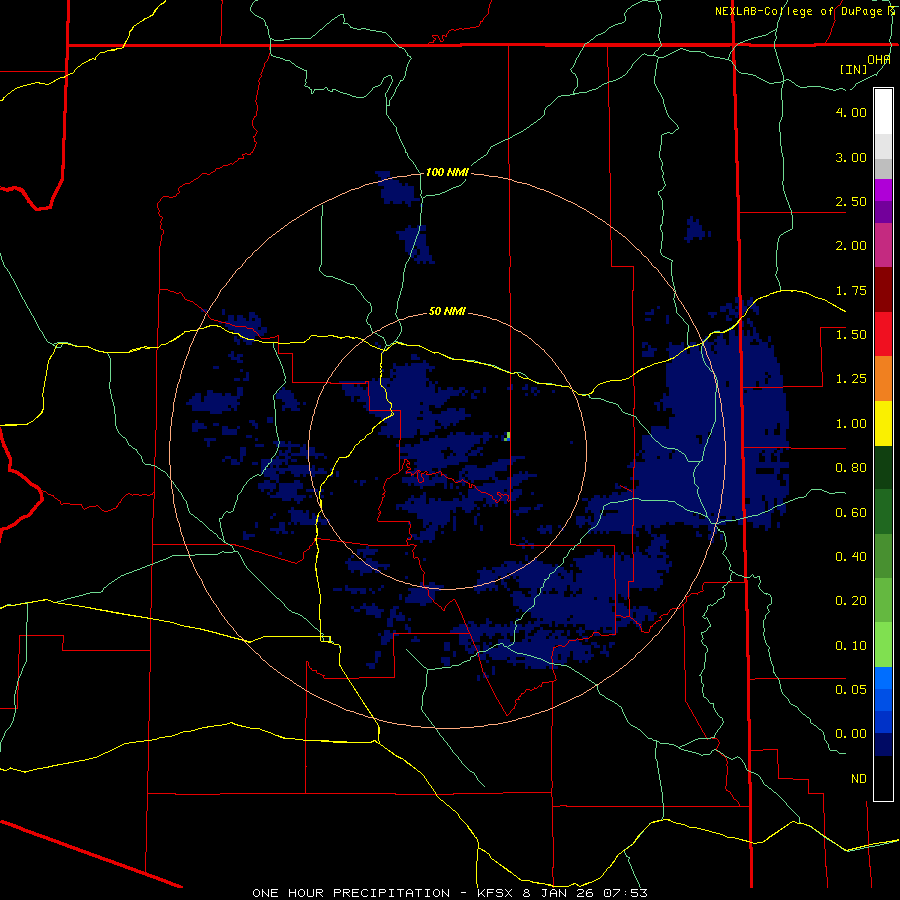900x900 pixels.
Task: Click the 2.00 legend value
Action: pyautogui.click(x=851, y=246)
